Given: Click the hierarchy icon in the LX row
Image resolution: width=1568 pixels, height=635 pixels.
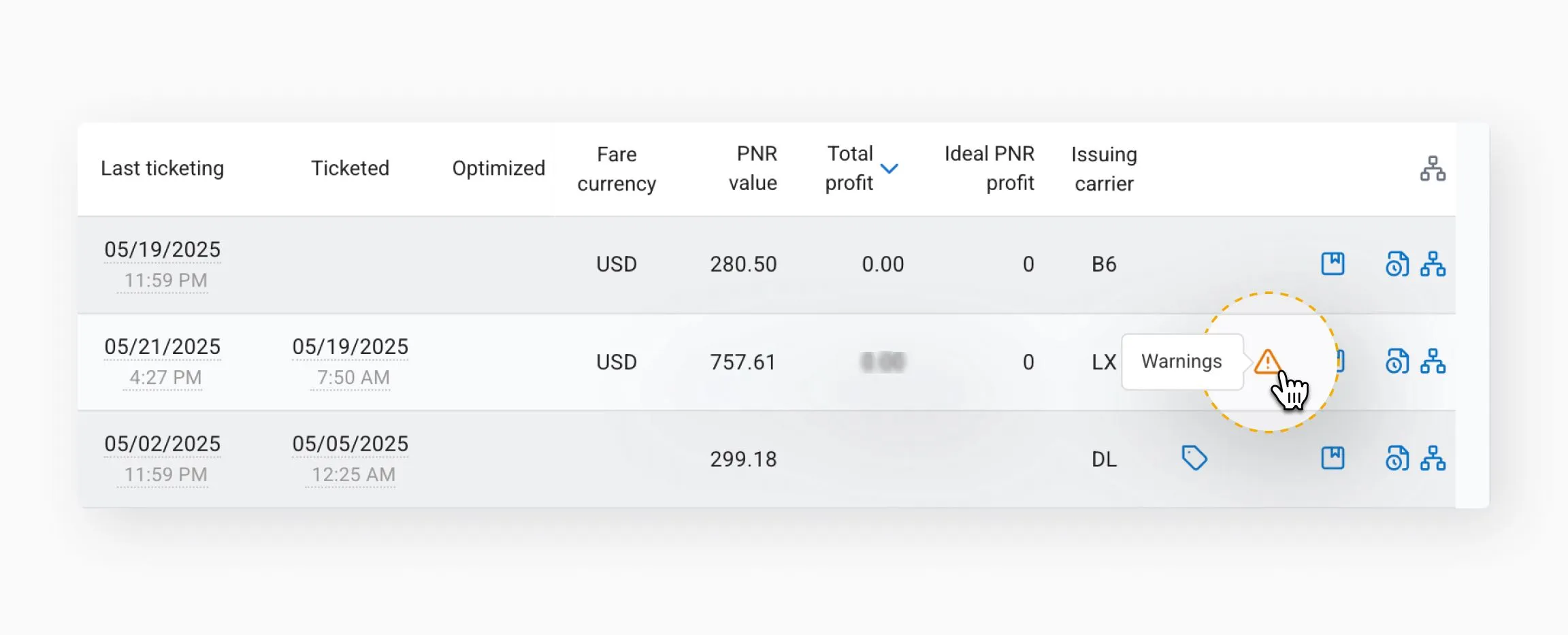Looking at the screenshot, I should click(x=1433, y=361).
